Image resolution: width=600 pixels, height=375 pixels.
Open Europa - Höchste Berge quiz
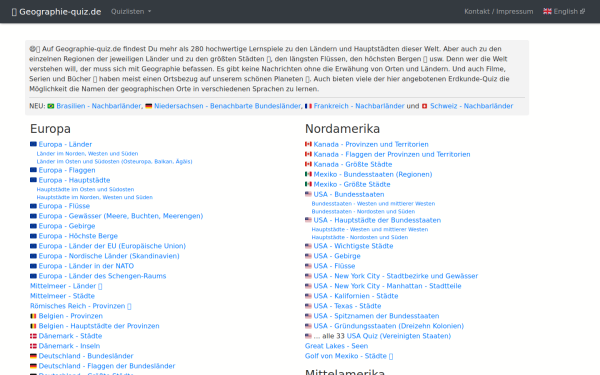[x=78, y=236]
